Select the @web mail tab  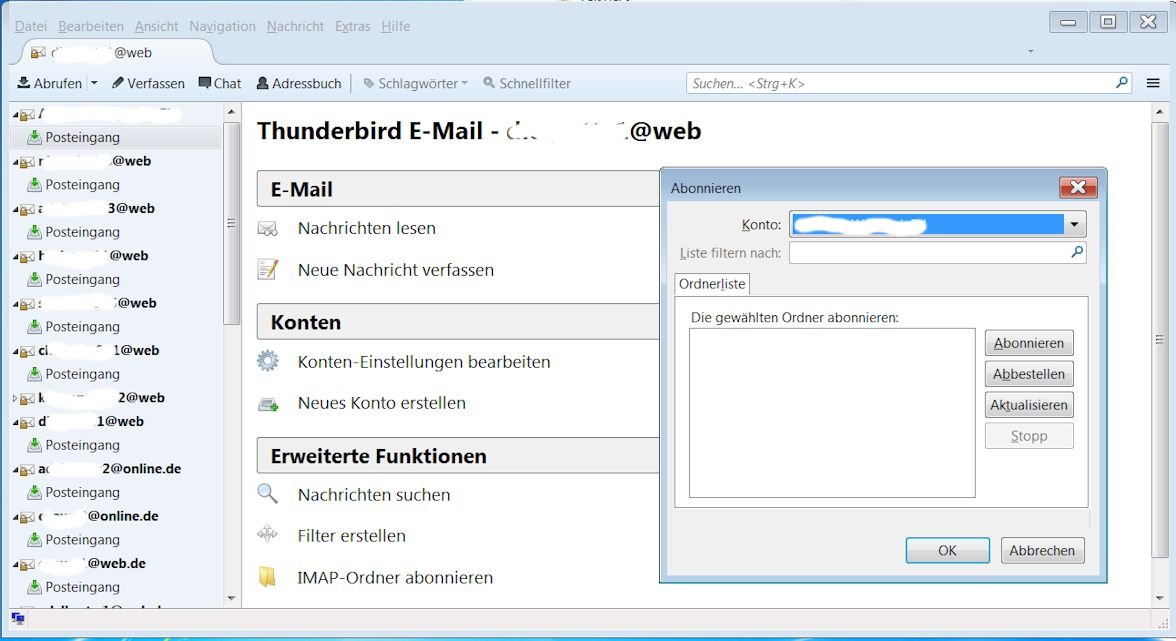point(116,52)
